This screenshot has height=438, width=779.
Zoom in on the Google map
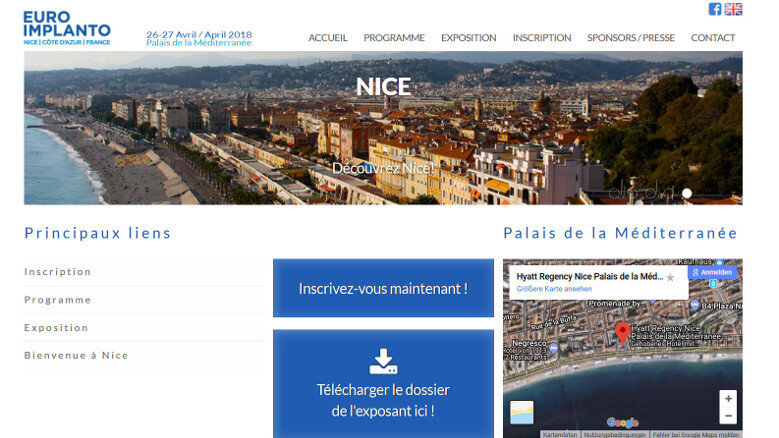pos(728,399)
